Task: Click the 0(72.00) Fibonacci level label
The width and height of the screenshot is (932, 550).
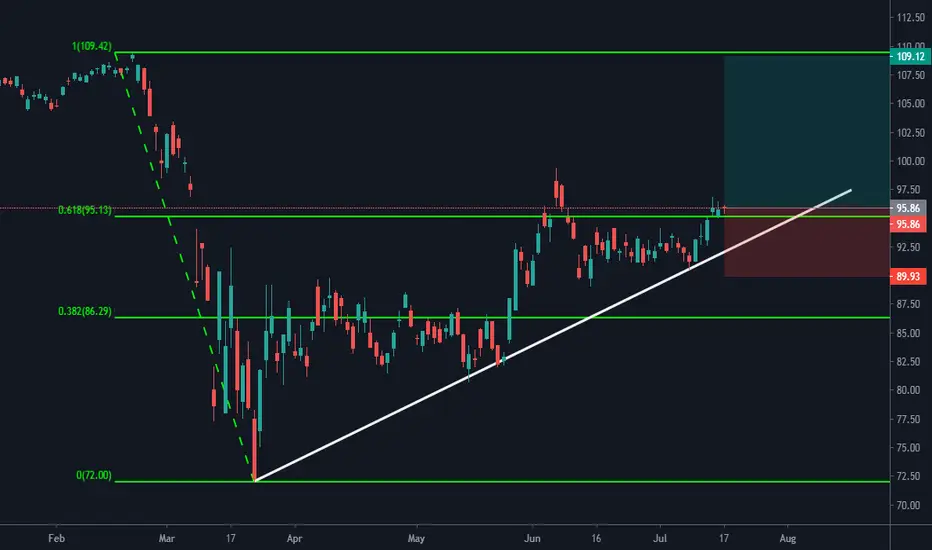Action: pos(93,475)
